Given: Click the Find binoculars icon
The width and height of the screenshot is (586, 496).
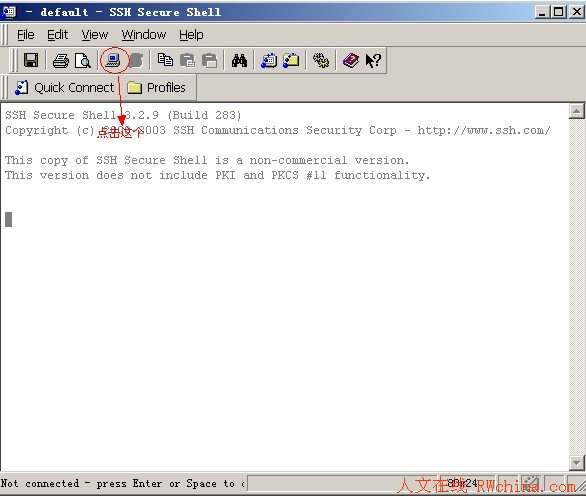Looking at the screenshot, I should click(x=239, y=60).
